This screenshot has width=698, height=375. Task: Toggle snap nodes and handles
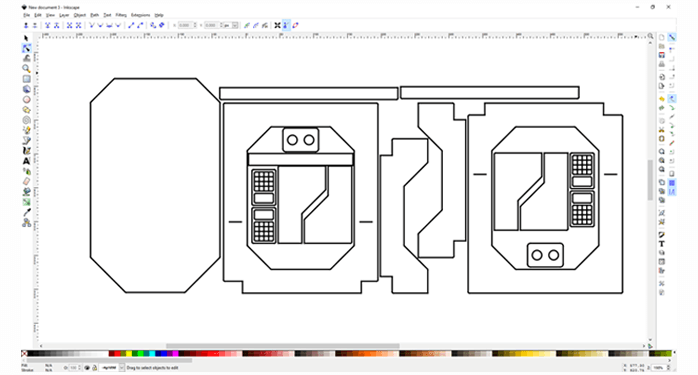coord(672,99)
